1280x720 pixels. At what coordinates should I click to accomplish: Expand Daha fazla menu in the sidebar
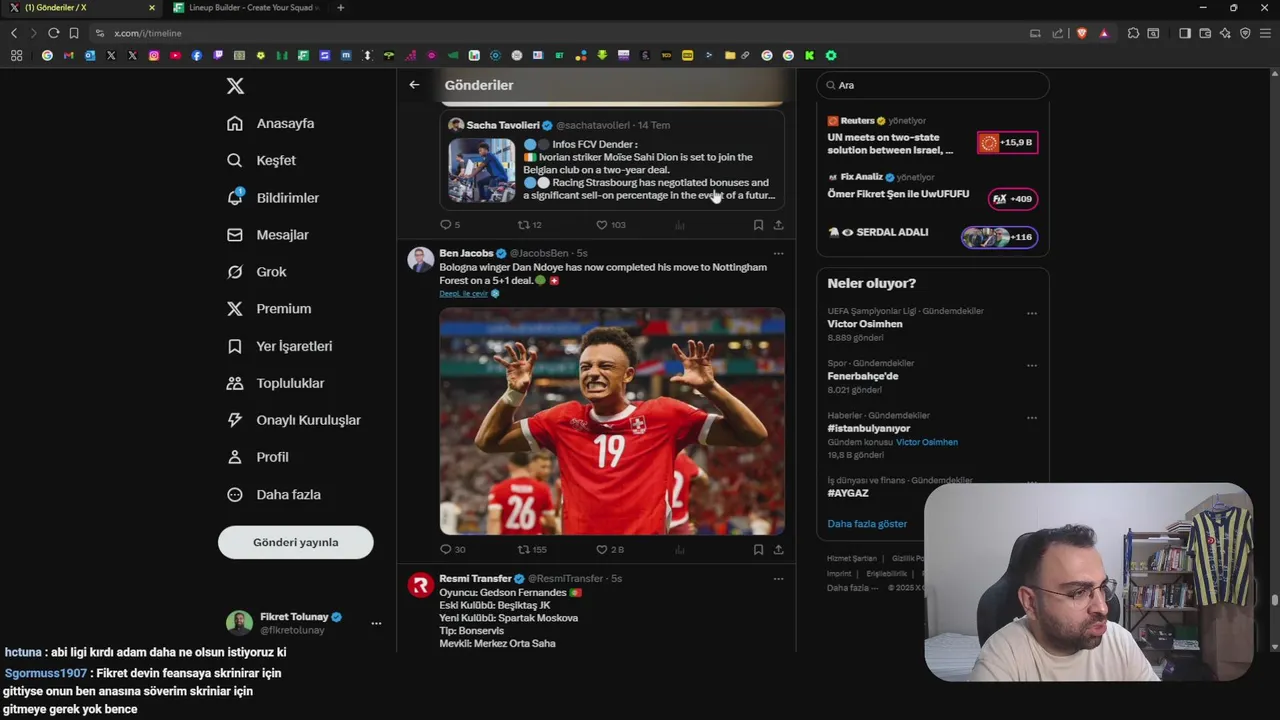click(273, 494)
